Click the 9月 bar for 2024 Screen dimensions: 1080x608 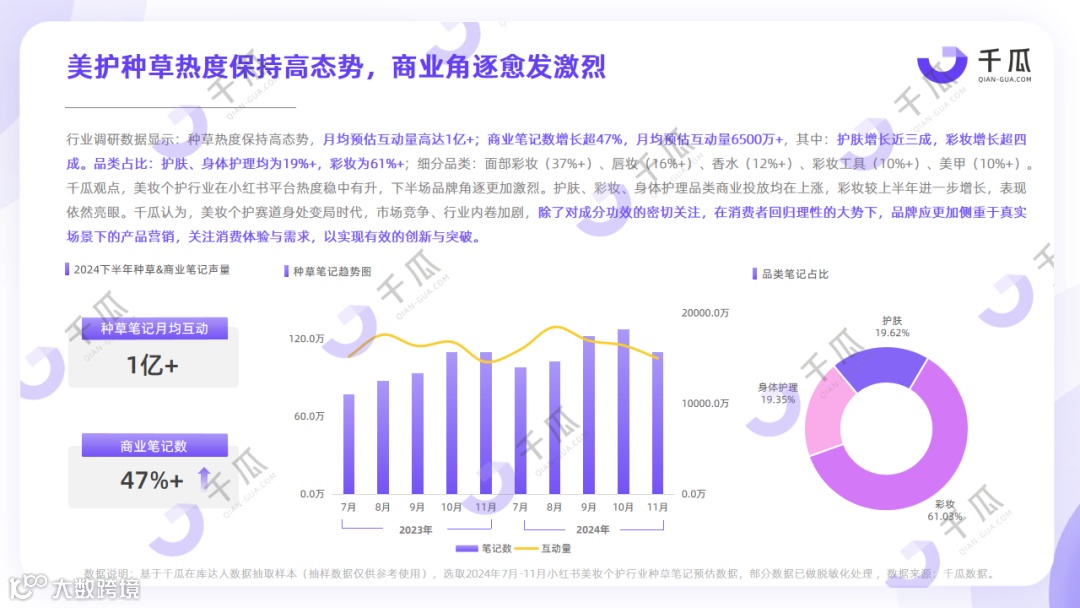tap(589, 415)
